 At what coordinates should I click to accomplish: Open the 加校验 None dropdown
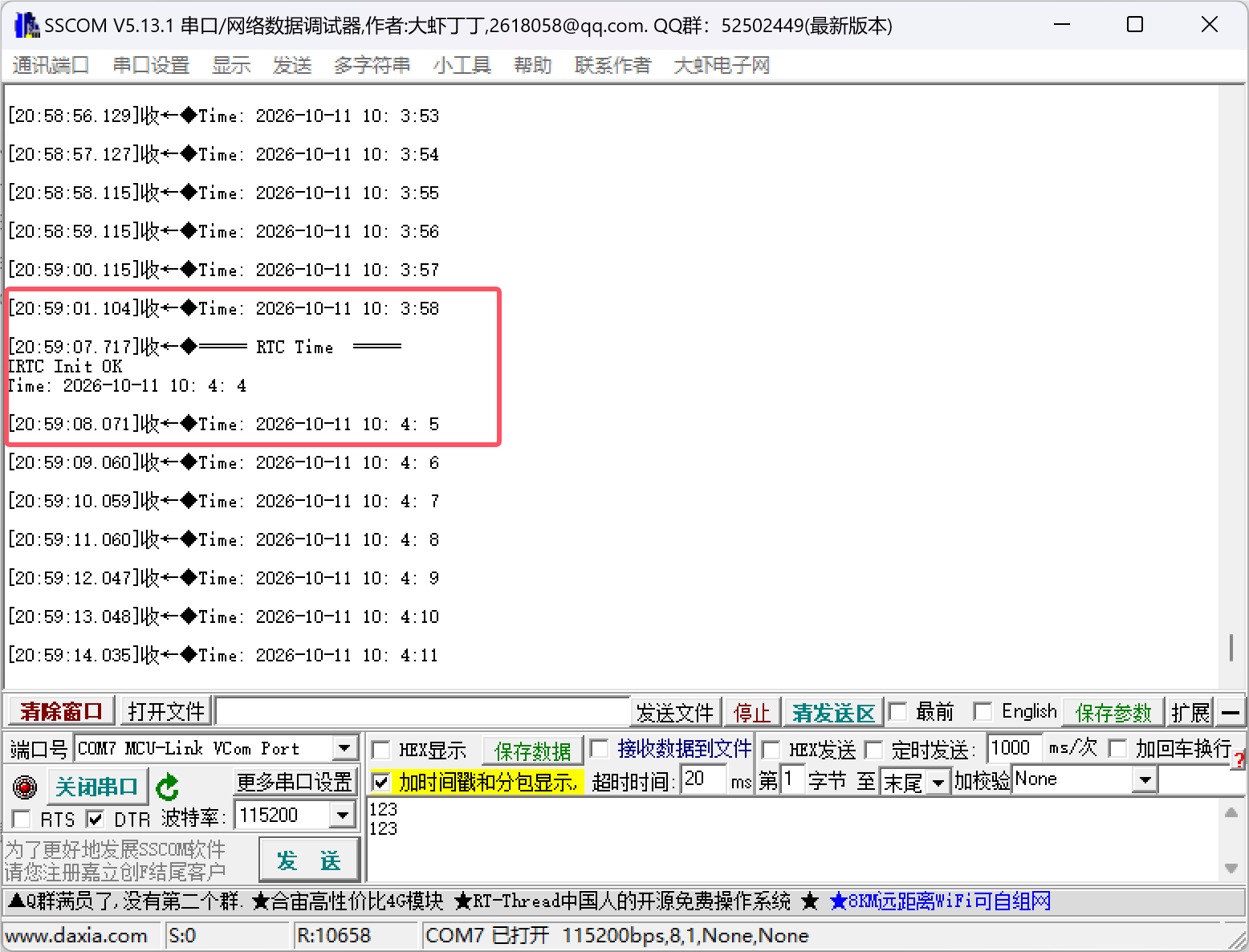[1145, 779]
